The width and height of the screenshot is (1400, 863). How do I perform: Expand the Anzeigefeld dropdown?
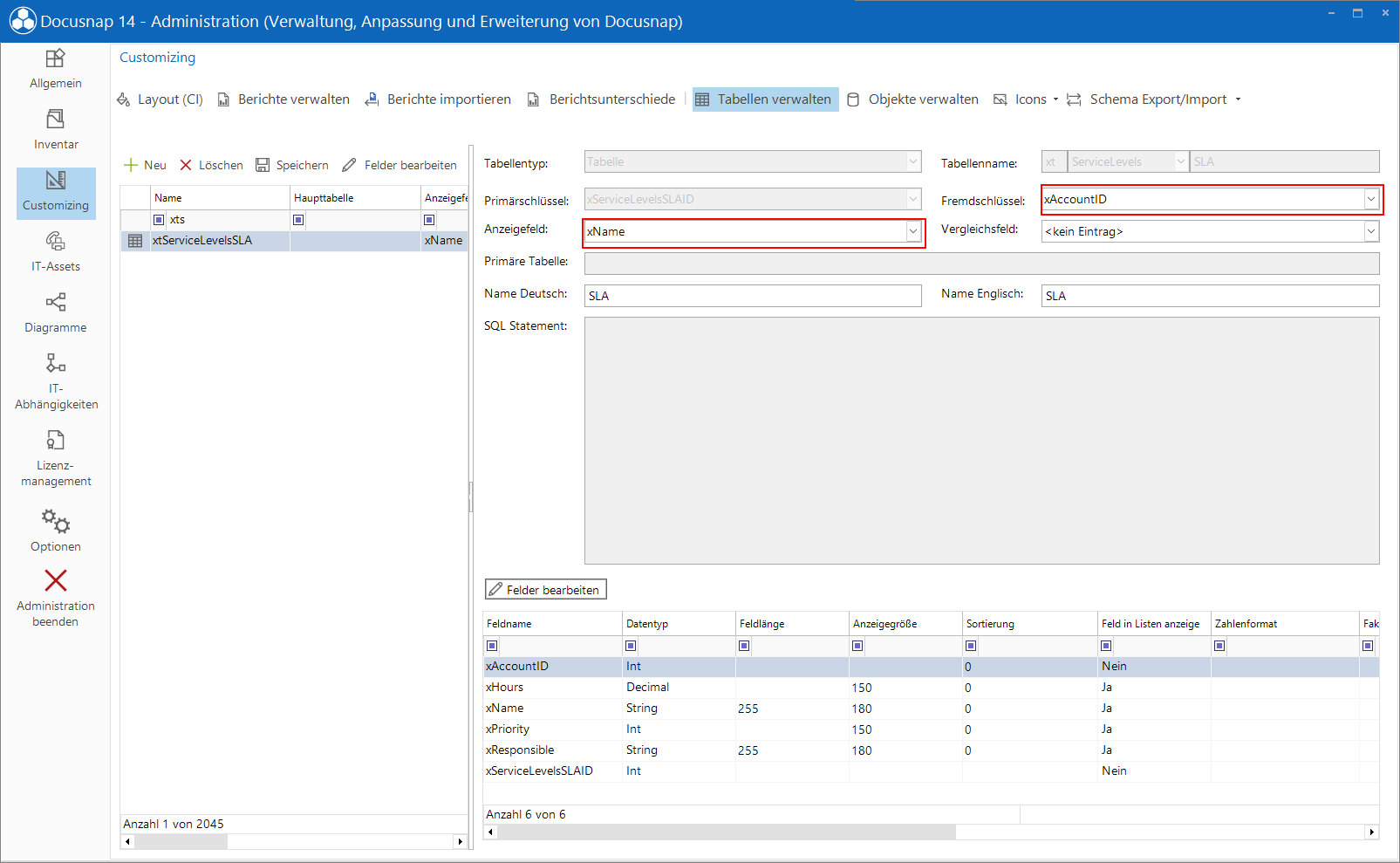click(x=912, y=231)
